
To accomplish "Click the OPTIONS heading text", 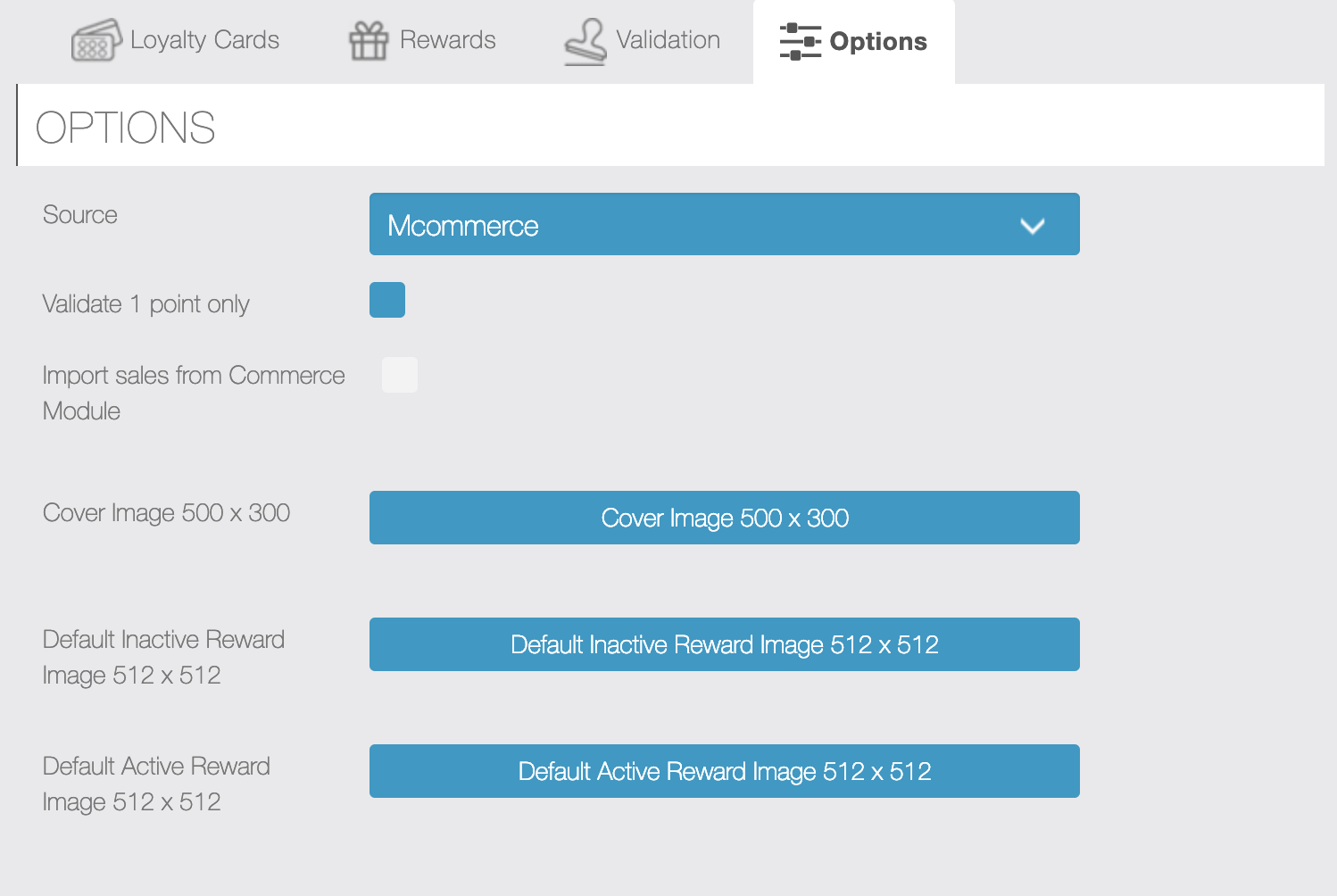I will tap(126, 128).
